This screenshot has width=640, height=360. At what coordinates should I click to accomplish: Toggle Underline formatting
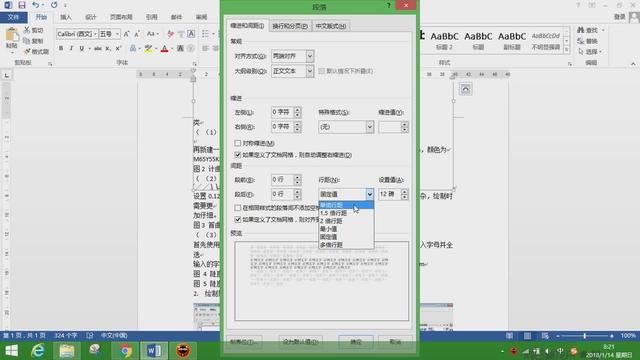pyautogui.click(x=82, y=49)
